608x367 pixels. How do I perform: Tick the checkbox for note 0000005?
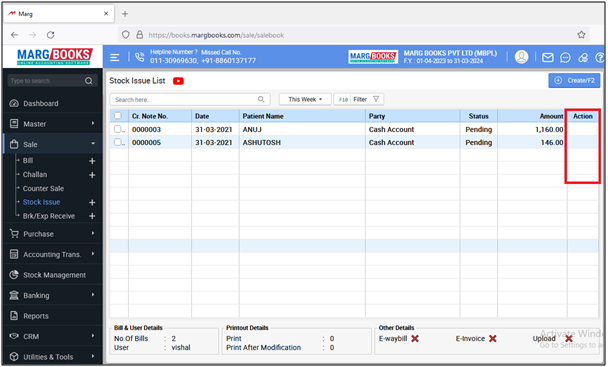(118, 142)
